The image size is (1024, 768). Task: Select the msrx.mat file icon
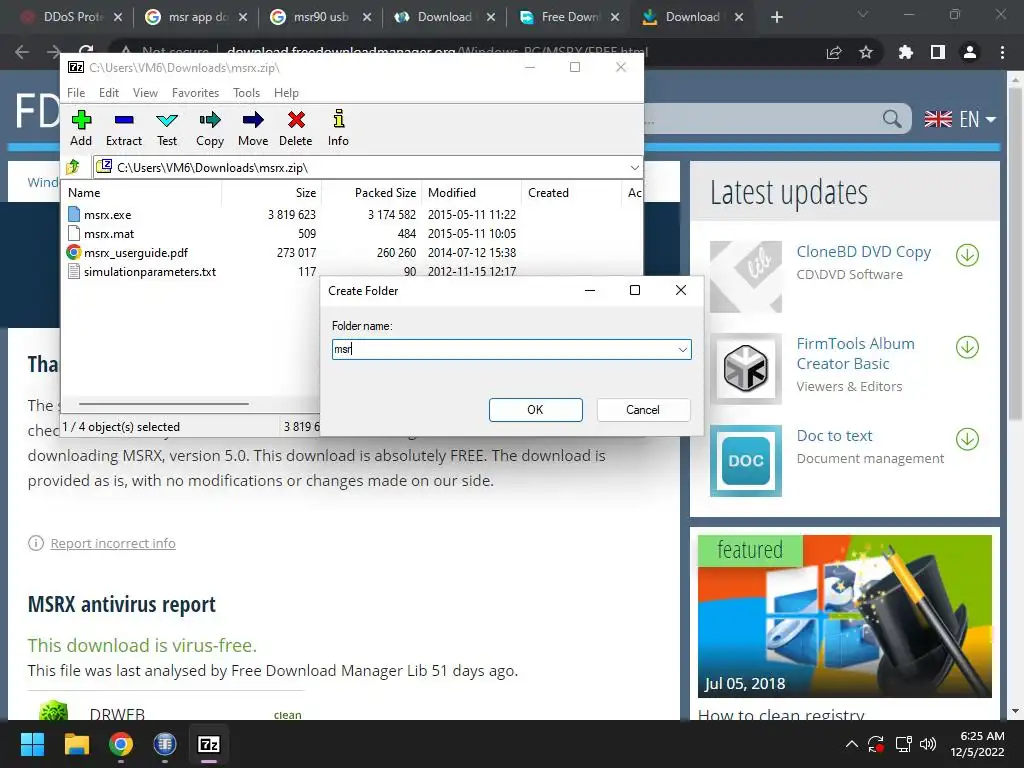pyautogui.click(x=74, y=233)
